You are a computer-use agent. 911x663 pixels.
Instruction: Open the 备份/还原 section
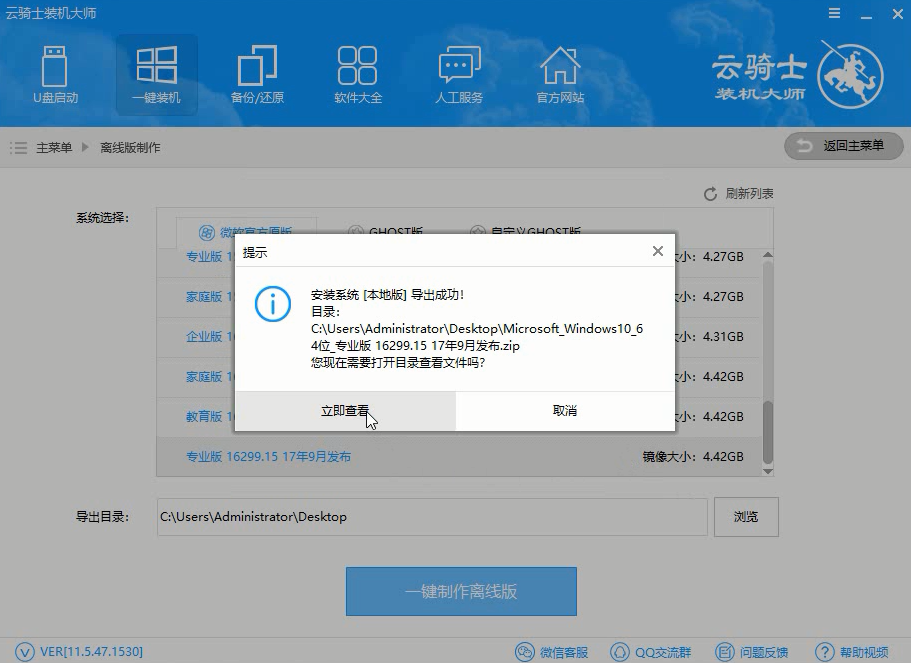point(257,74)
